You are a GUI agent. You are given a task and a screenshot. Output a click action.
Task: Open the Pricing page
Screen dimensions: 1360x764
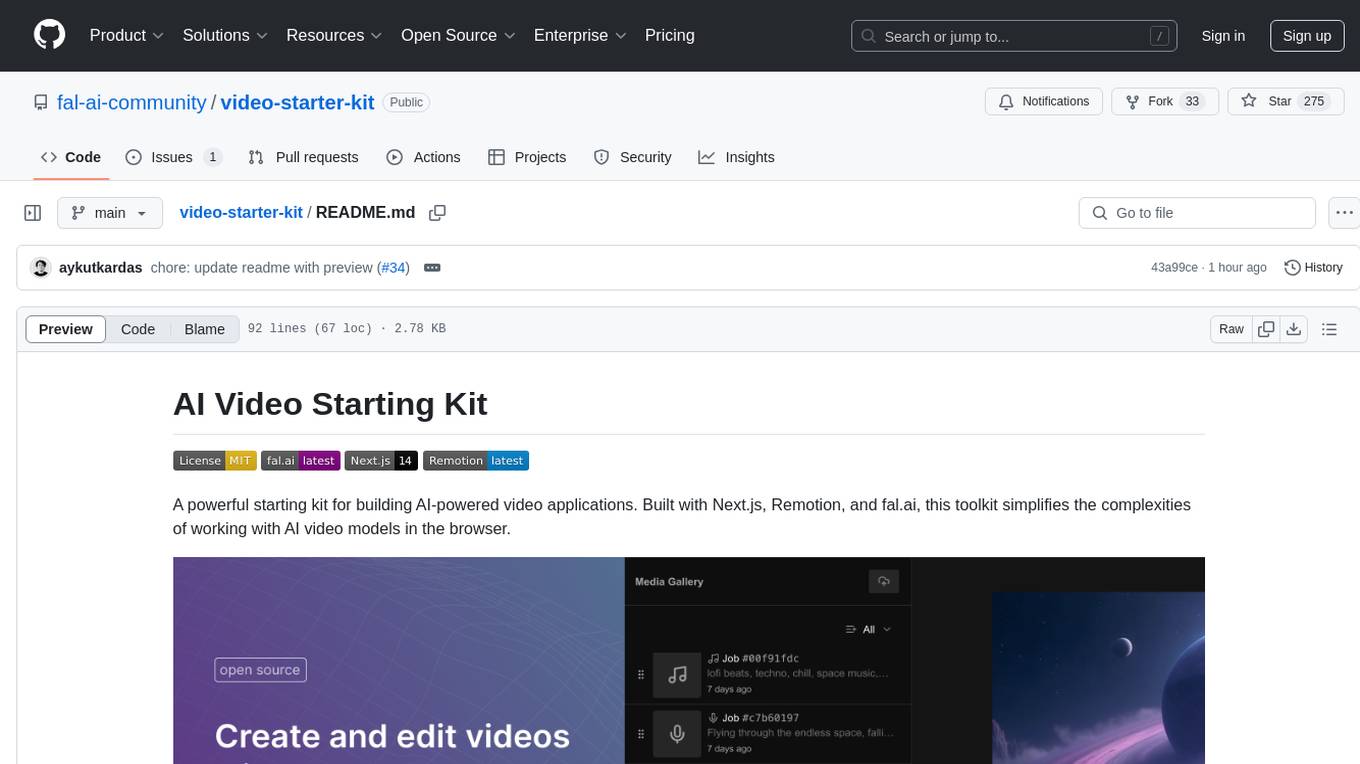coord(670,35)
